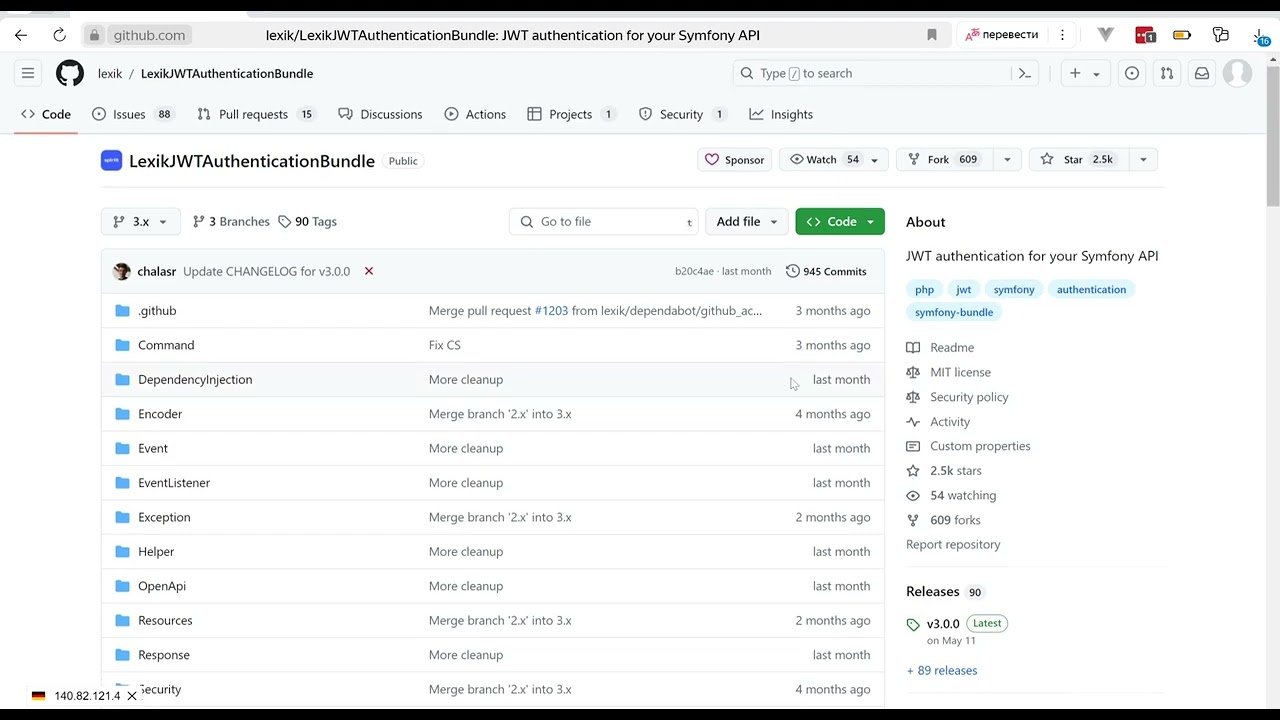The width and height of the screenshot is (1280, 720).
Task: Open the notifications inbox icon
Action: click(x=1202, y=73)
